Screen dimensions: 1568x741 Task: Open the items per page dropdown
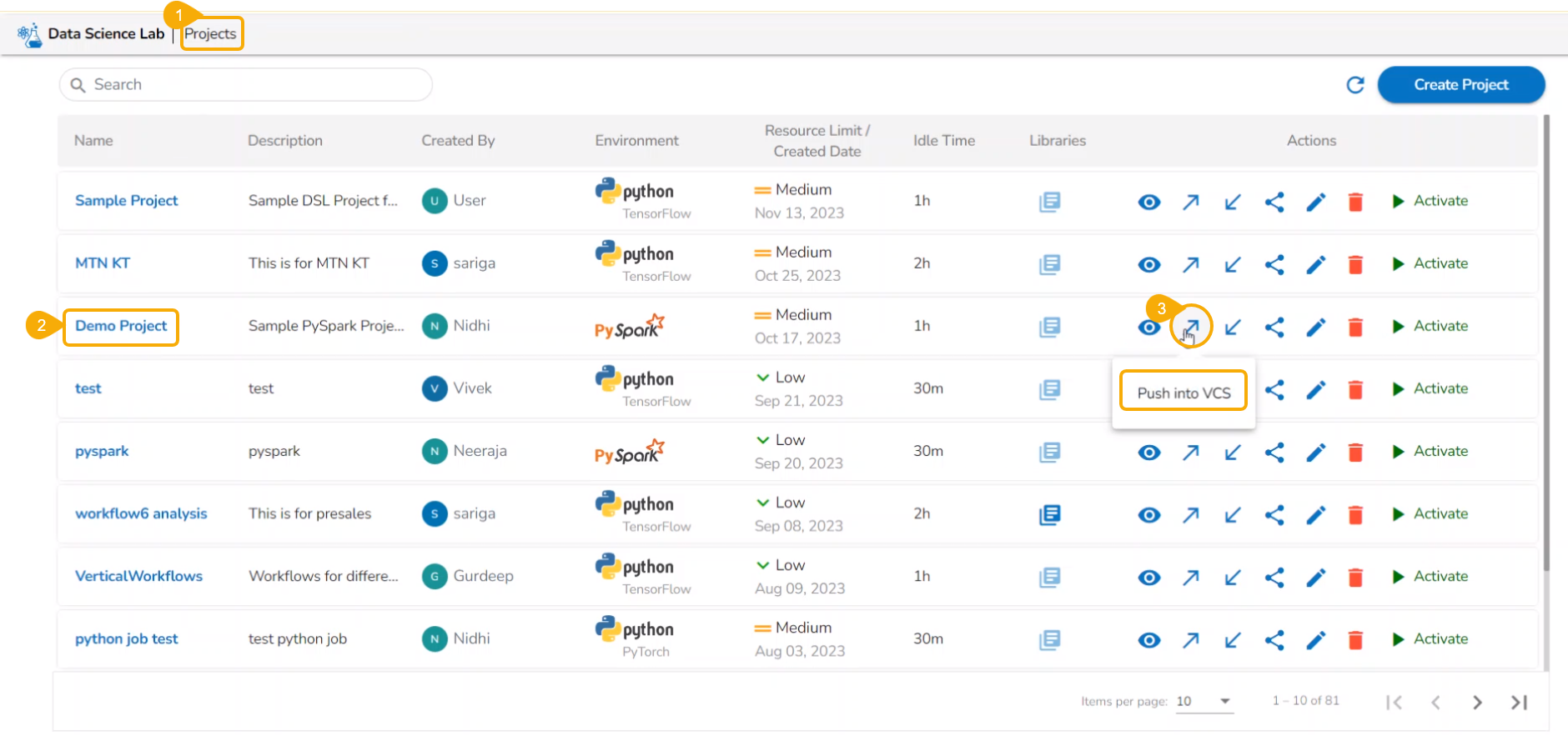pyautogui.click(x=1224, y=701)
